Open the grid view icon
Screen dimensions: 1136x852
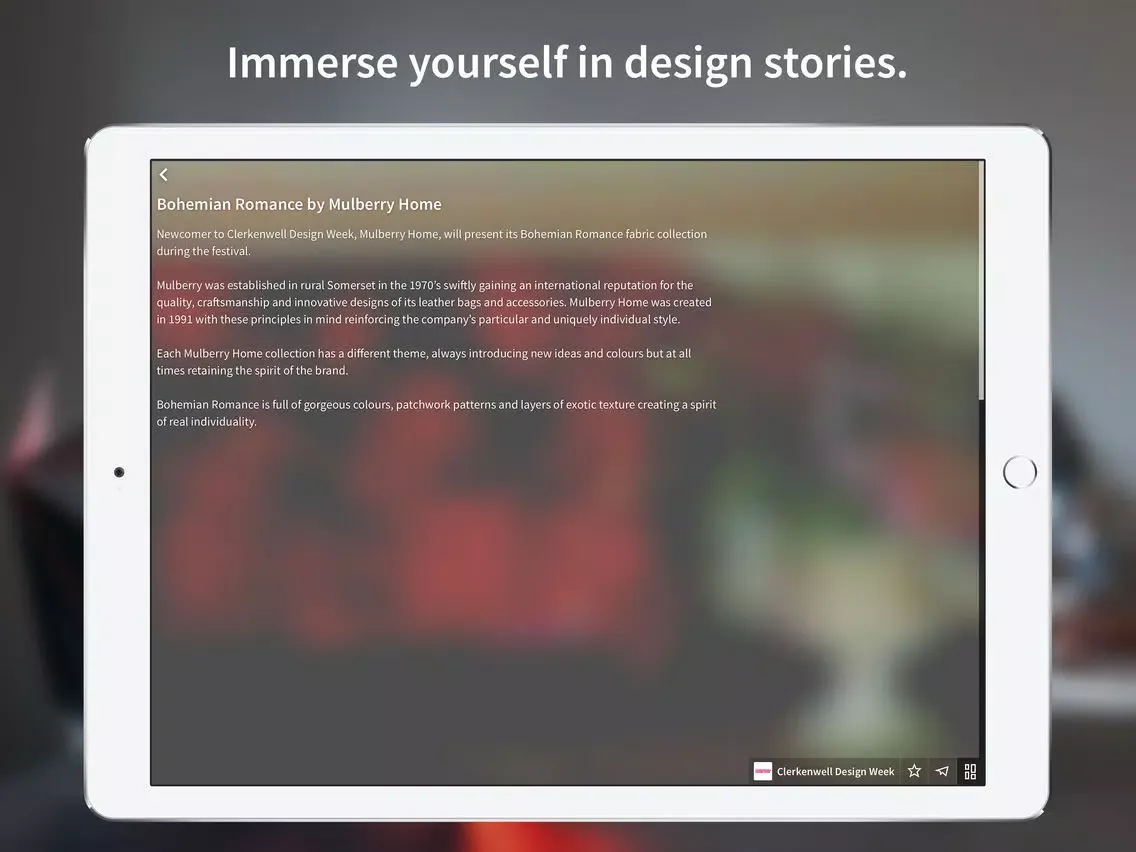(970, 772)
